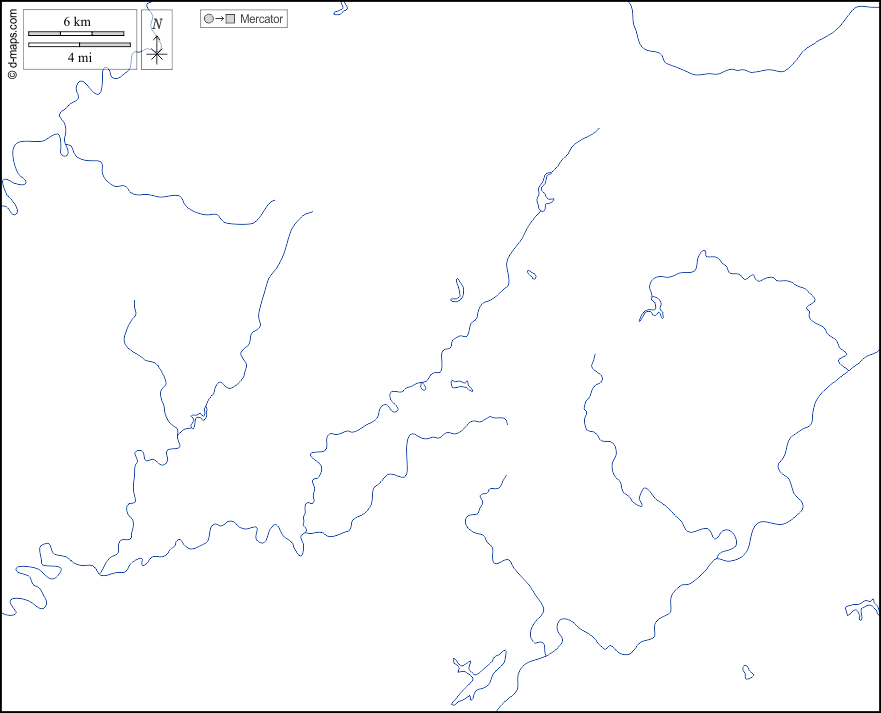This screenshot has height=713, width=881.
Task: Click the arrow between circle and square
Action: click(219, 19)
